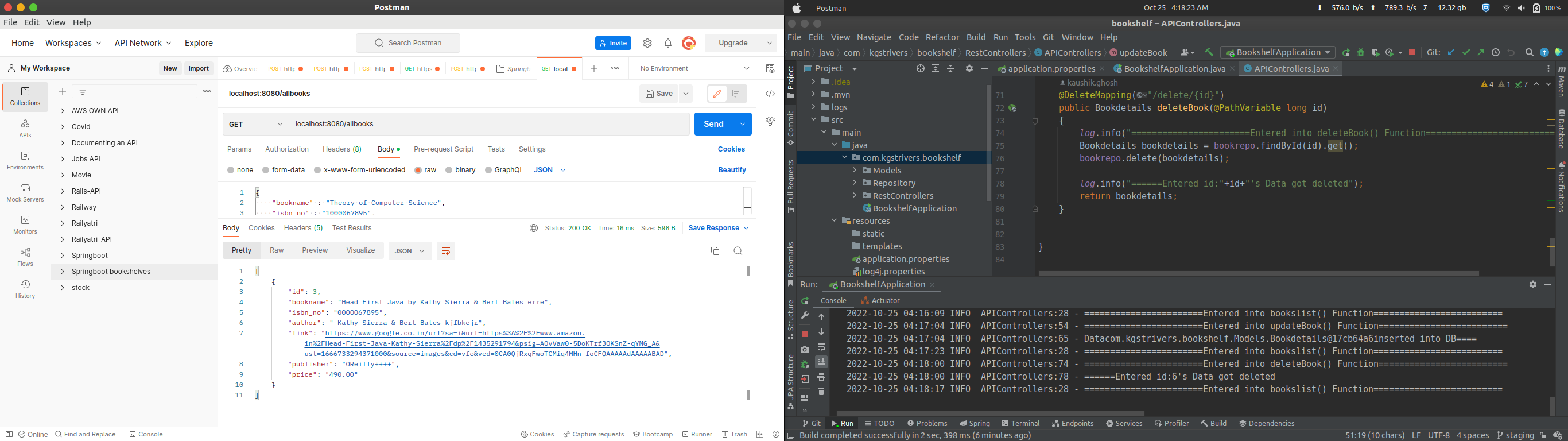Open response format JSON dropdown
This screenshot has width=1568, height=441.
[410, 251]
